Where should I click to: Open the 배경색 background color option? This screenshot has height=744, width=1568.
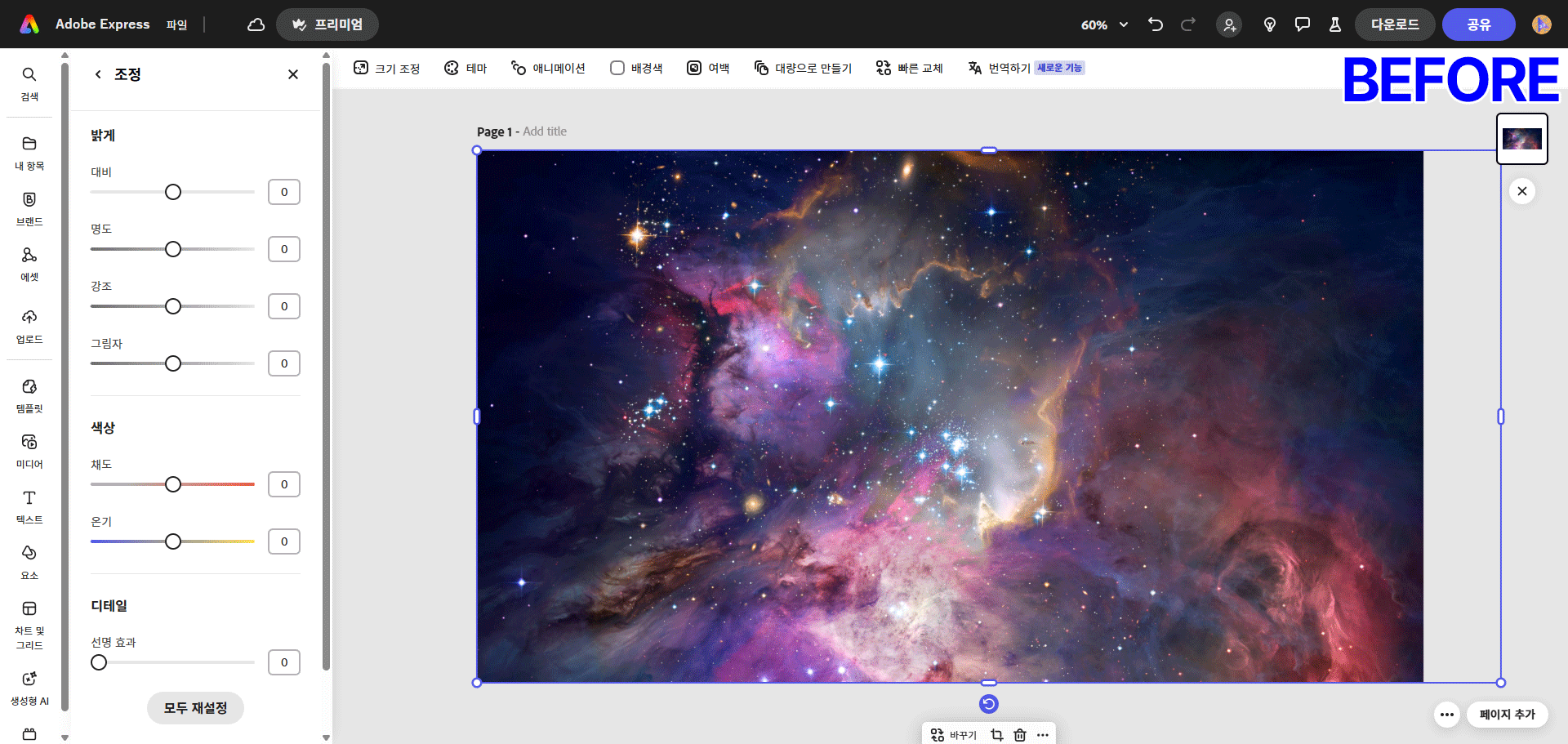(636, 68)
